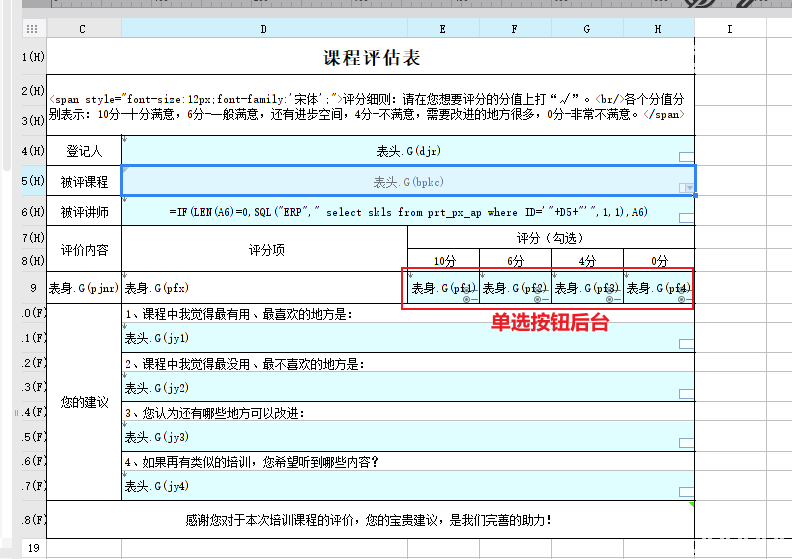The width and height of the screenshot is (792, 559).
Task: Click the widget icon in the 表头.G(jy2) cell
Action: 686,393
